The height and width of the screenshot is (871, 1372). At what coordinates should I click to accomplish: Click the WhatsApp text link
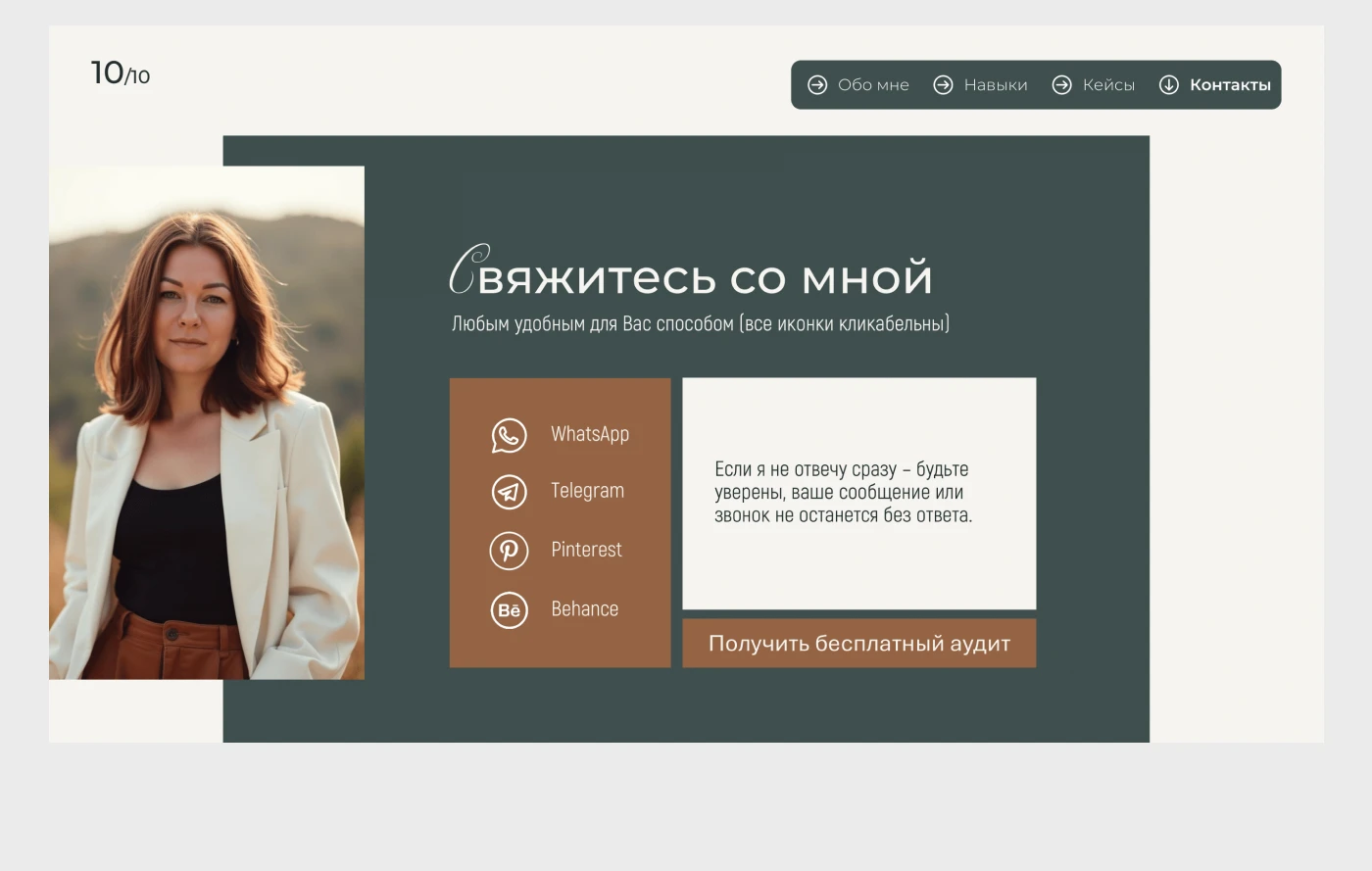click(590, 434)
